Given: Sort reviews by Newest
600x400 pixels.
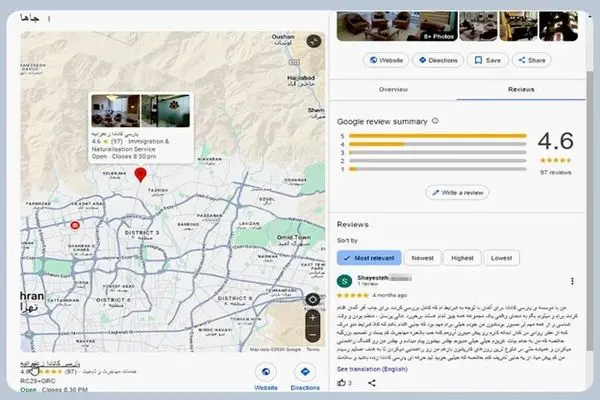Looking at the screenshot, I should [x=422, y=258].
